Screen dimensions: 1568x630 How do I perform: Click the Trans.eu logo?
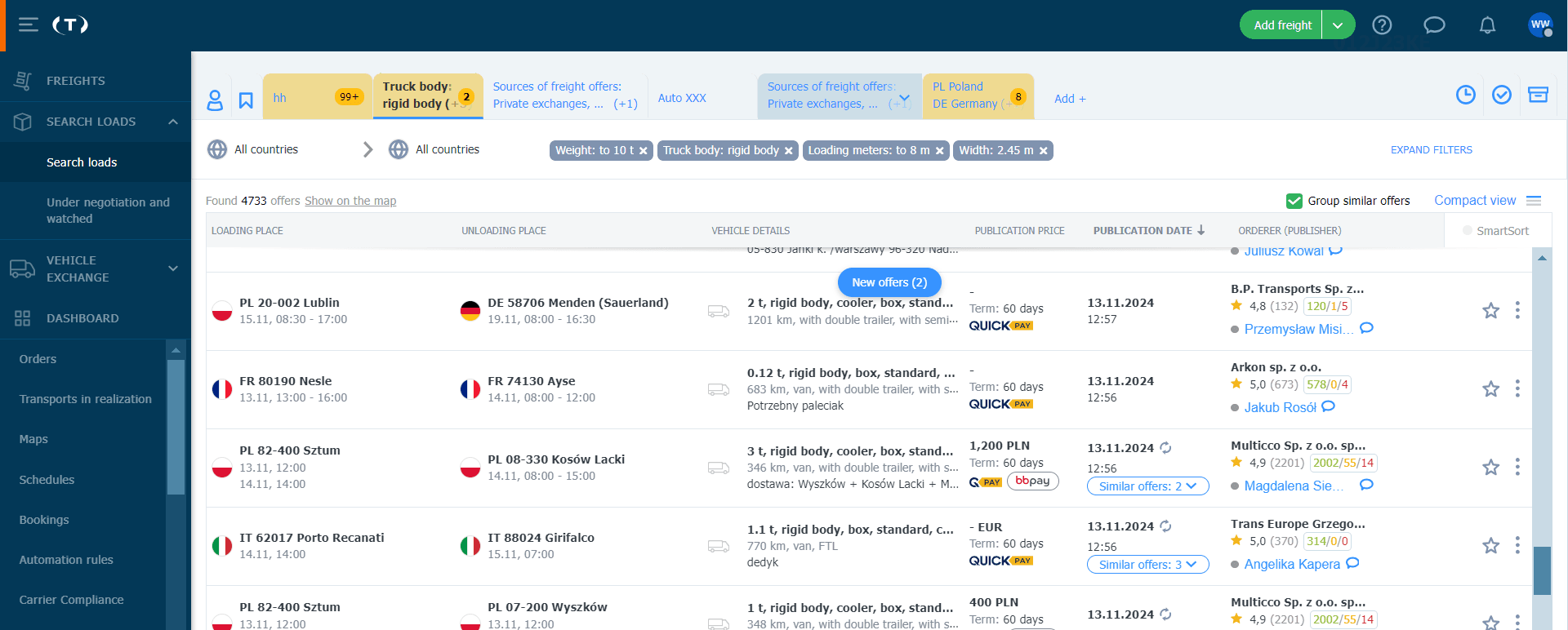[x=70, y=25]
